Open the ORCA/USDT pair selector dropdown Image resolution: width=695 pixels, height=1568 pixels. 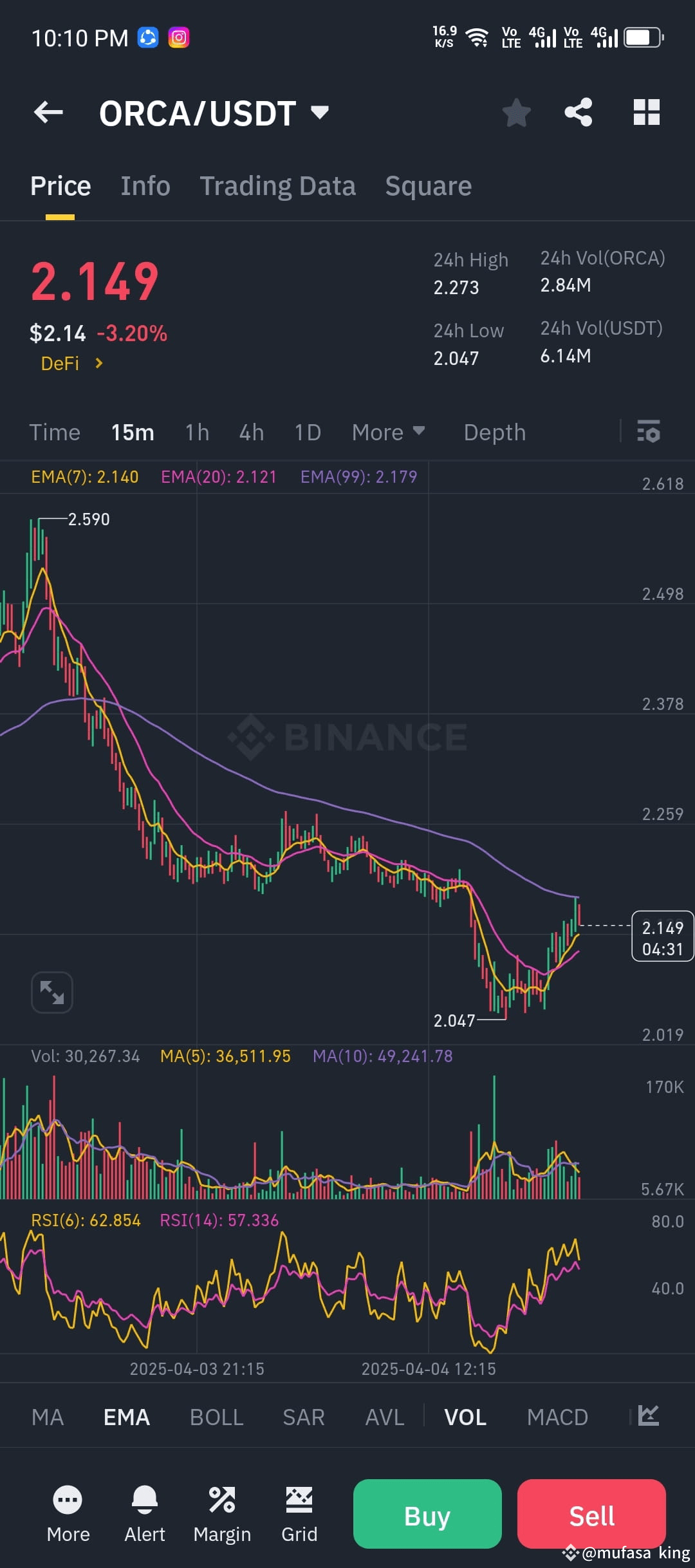(x=214, y=113)
